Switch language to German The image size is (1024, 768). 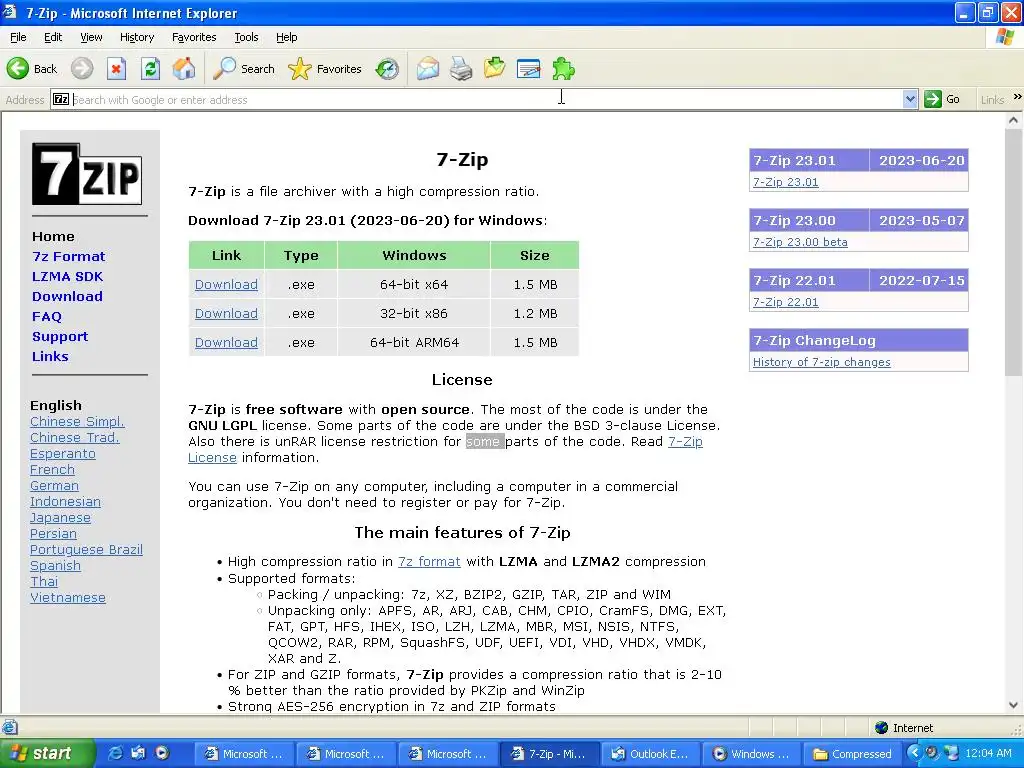click(x=54, y=485)
